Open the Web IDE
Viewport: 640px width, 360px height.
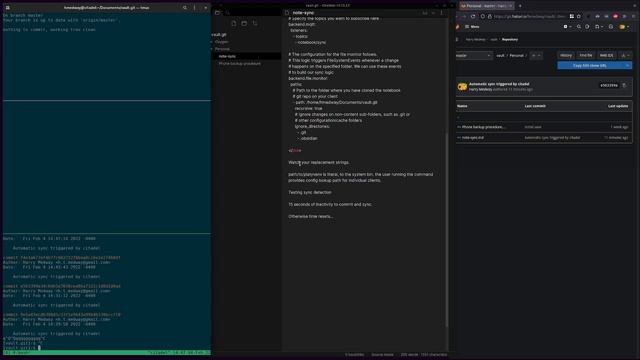pyautogui.click(x=607, y=56)
